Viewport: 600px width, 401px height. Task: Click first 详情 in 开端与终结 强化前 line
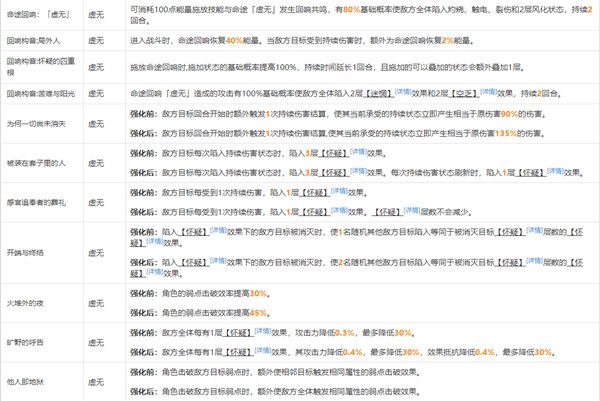tap(217, 229)
